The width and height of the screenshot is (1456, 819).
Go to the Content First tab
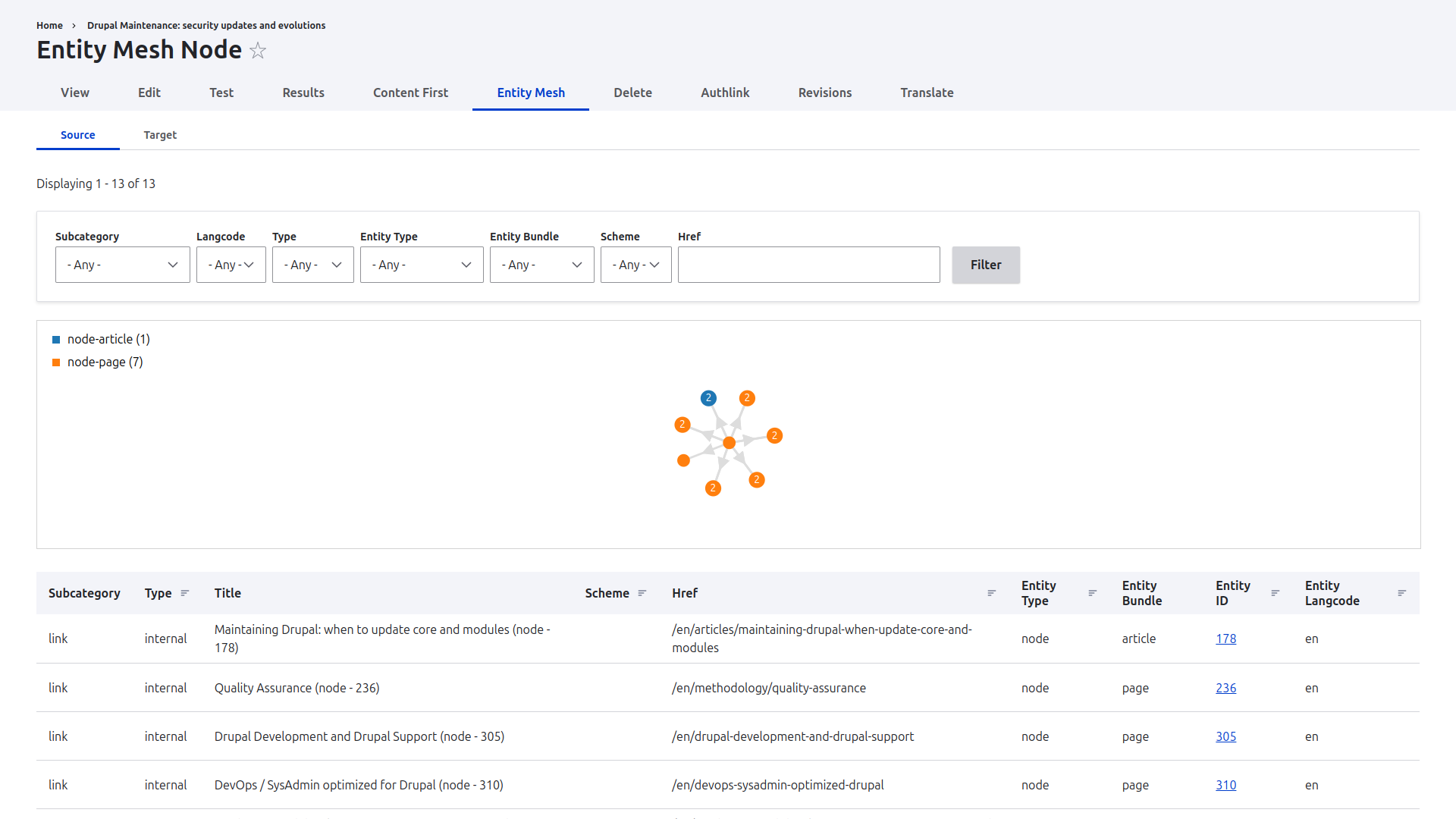coord(410,93)
